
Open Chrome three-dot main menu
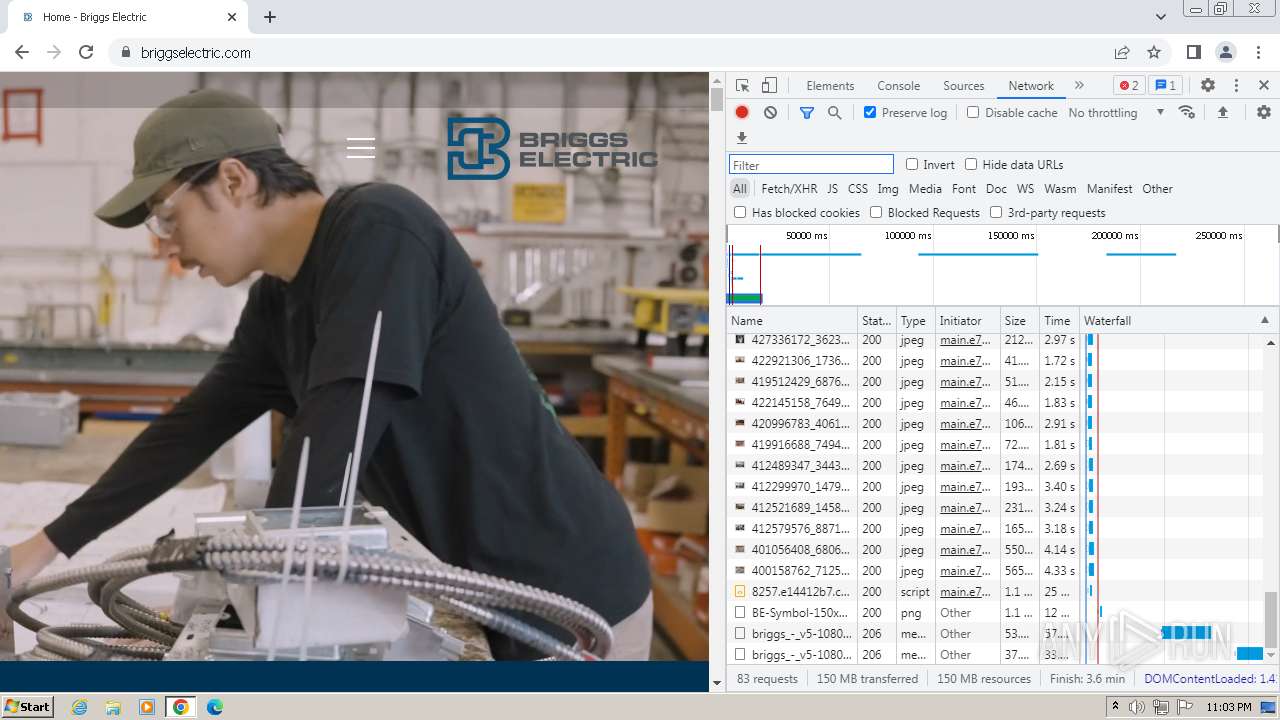pos(1258,52)
